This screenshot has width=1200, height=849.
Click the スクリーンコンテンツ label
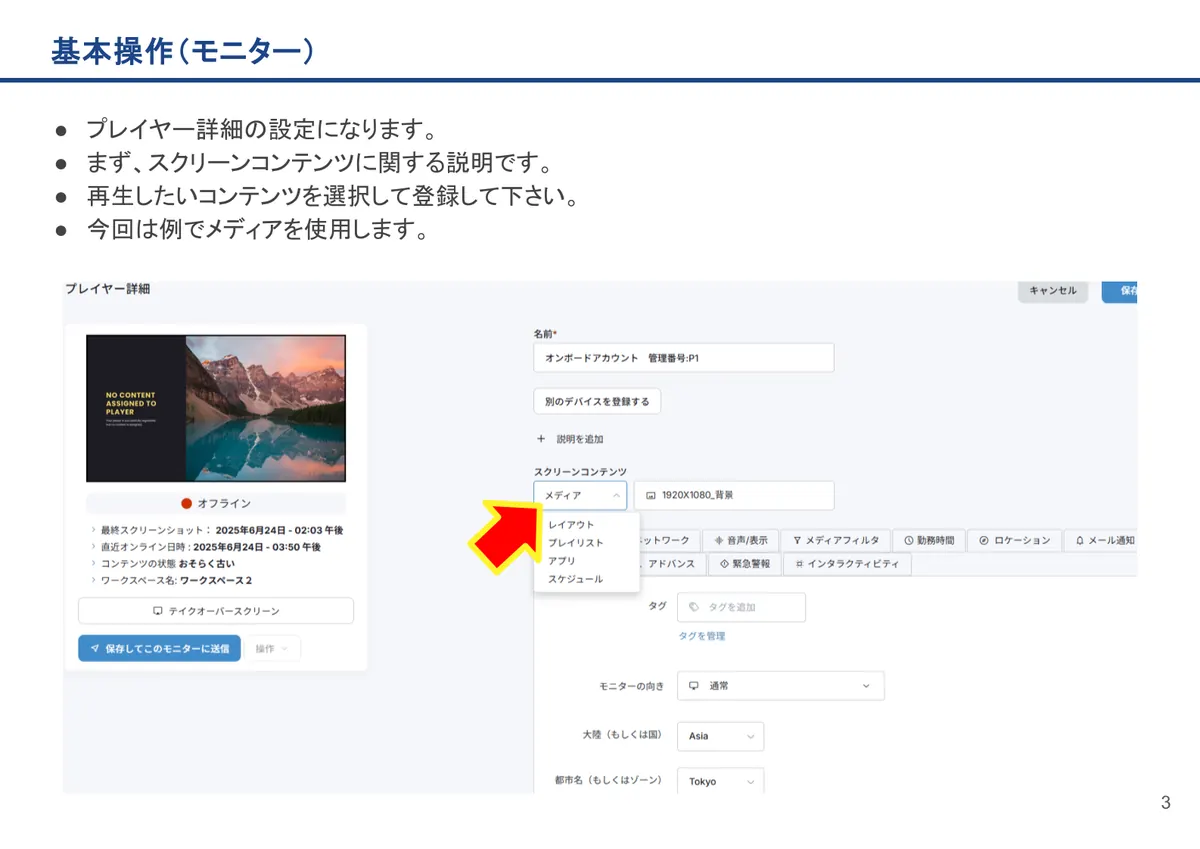(580, 471)
